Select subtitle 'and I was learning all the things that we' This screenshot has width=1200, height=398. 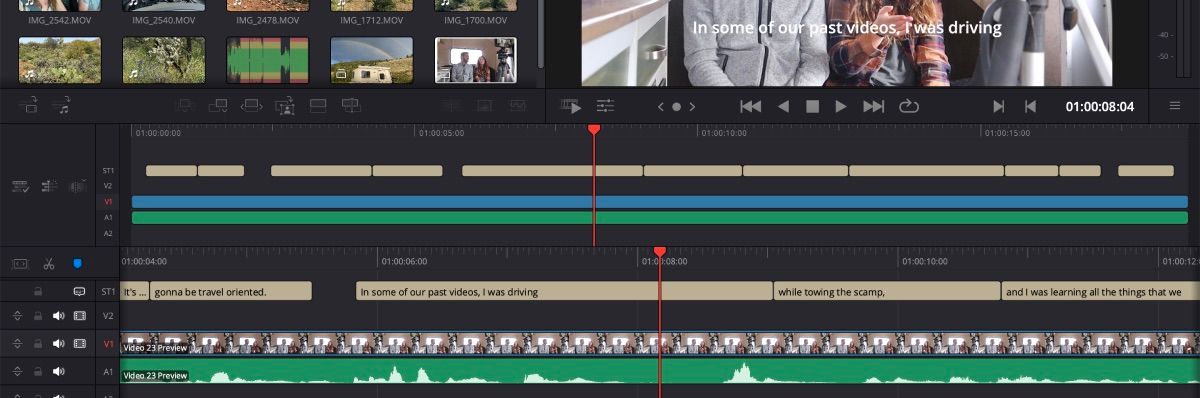click(x=1100, y=291)
